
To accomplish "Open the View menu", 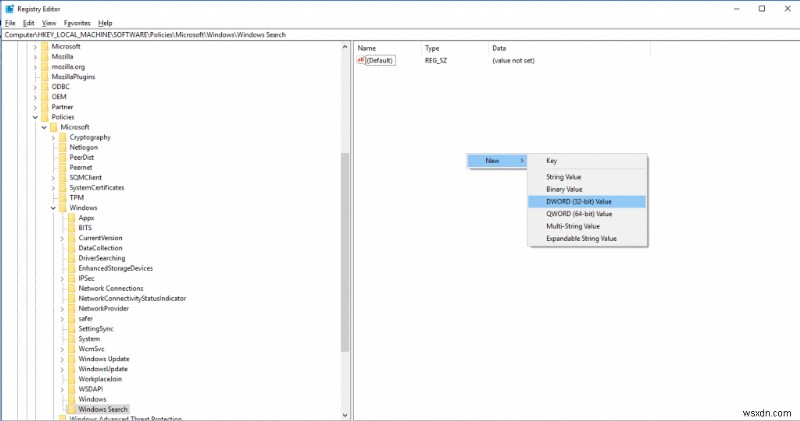I will (49, 23).
